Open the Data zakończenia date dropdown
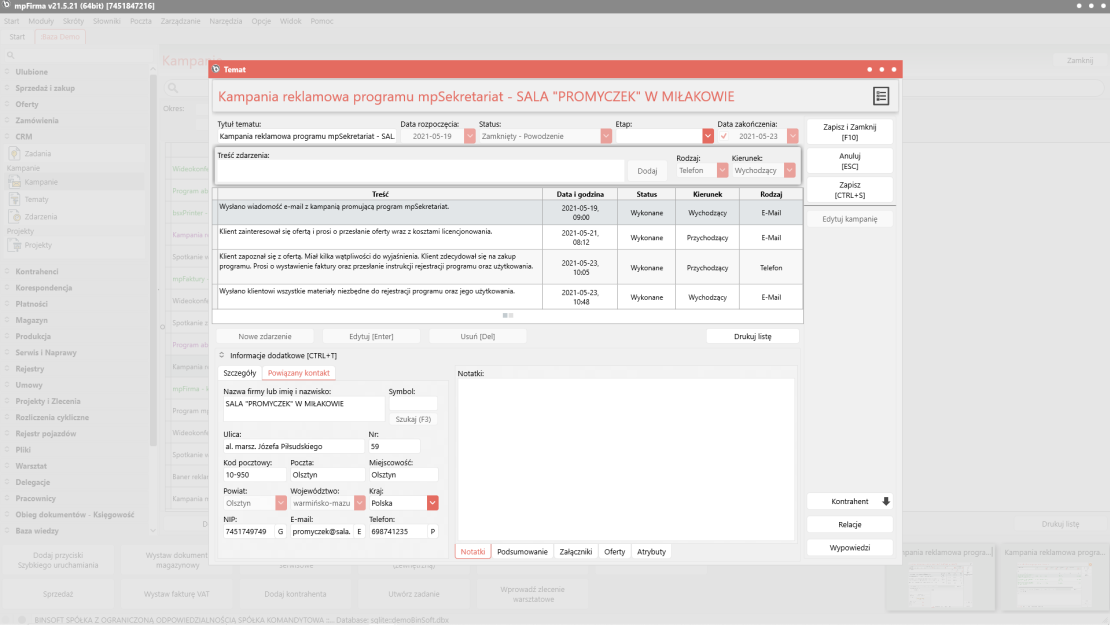This screenshot has height=625, width=1110. (x=792, y=136)
